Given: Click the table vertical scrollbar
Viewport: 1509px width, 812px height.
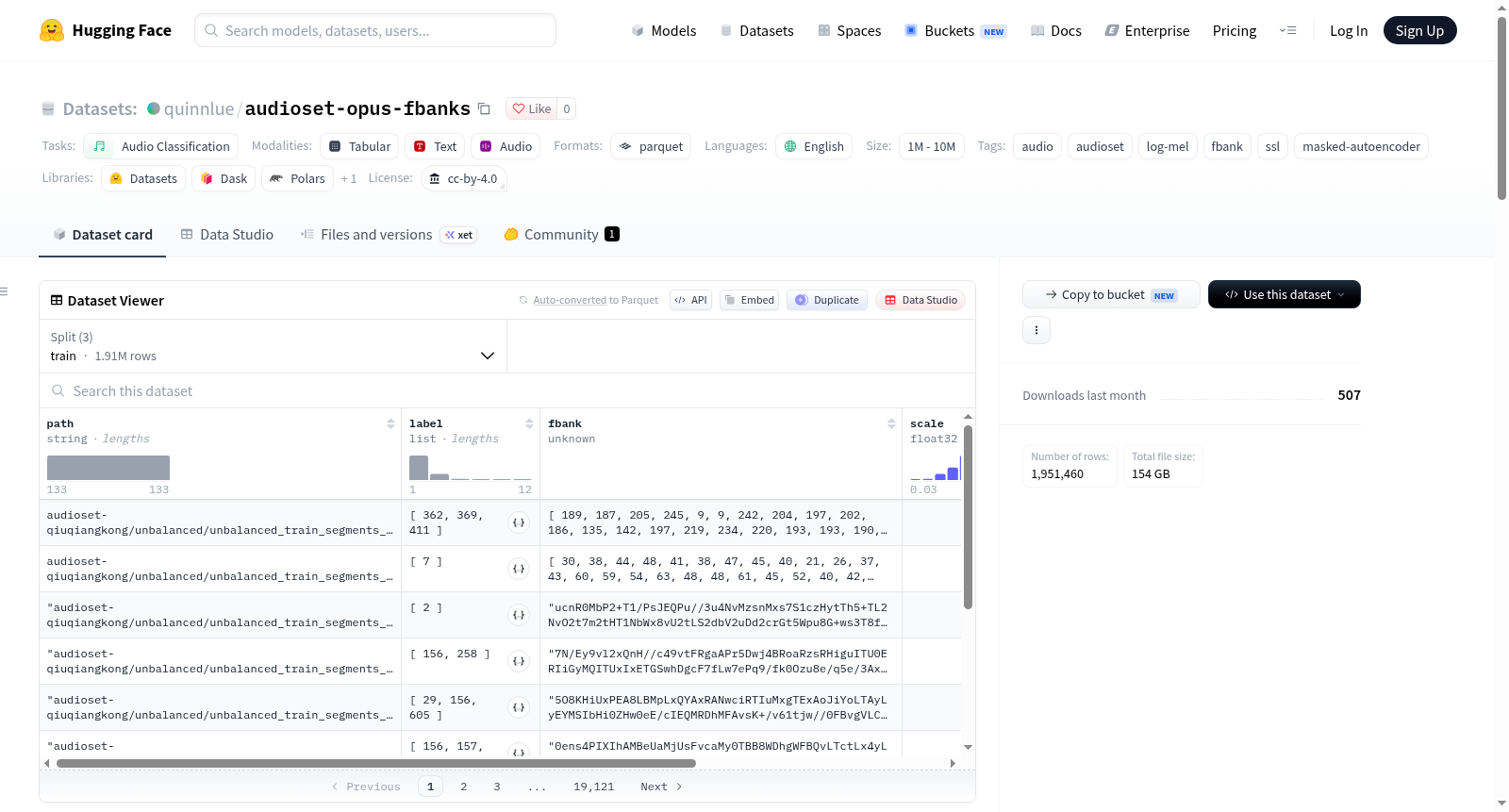Looking at the screenshot, I should click(968, 517).
